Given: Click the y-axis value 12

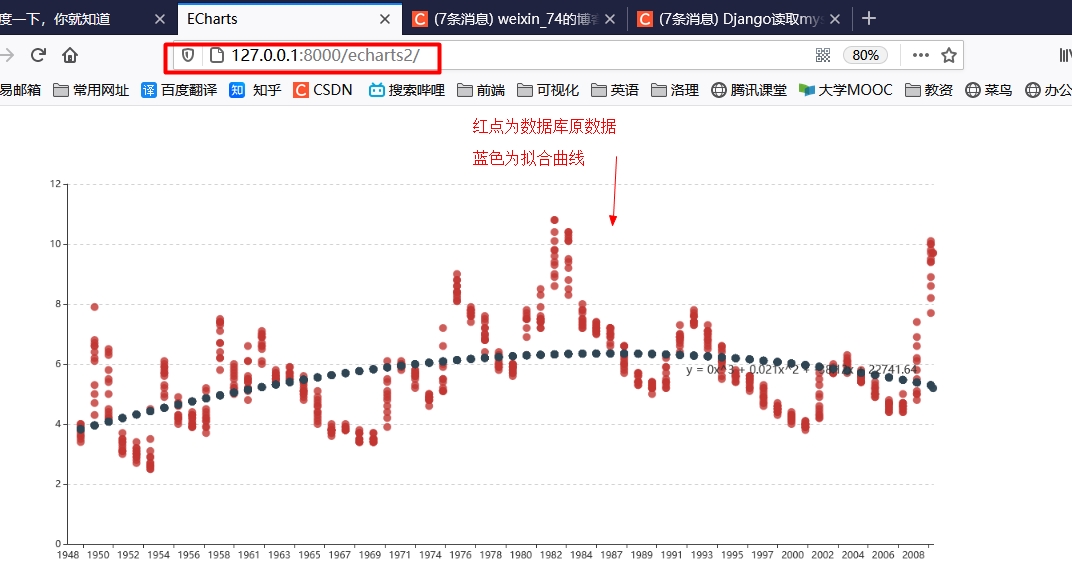Looking at the screenshot, I should click(x=55, y=184).
